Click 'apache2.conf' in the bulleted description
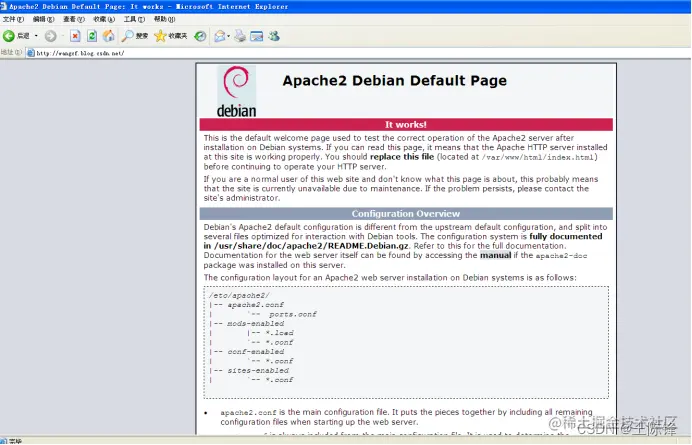Image resolution: width=692 pixels, height=445 pixels. coord(248,412)
